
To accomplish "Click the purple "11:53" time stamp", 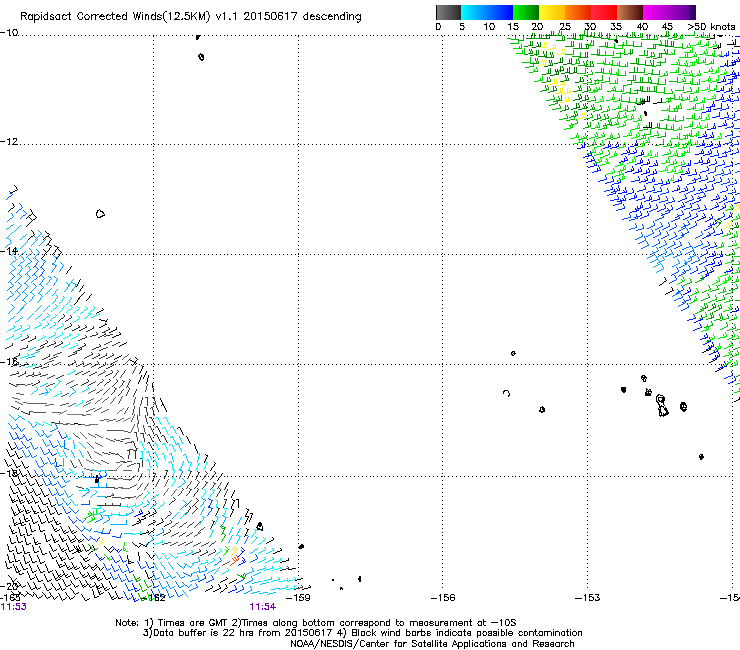I will click(x=14, y=607).
